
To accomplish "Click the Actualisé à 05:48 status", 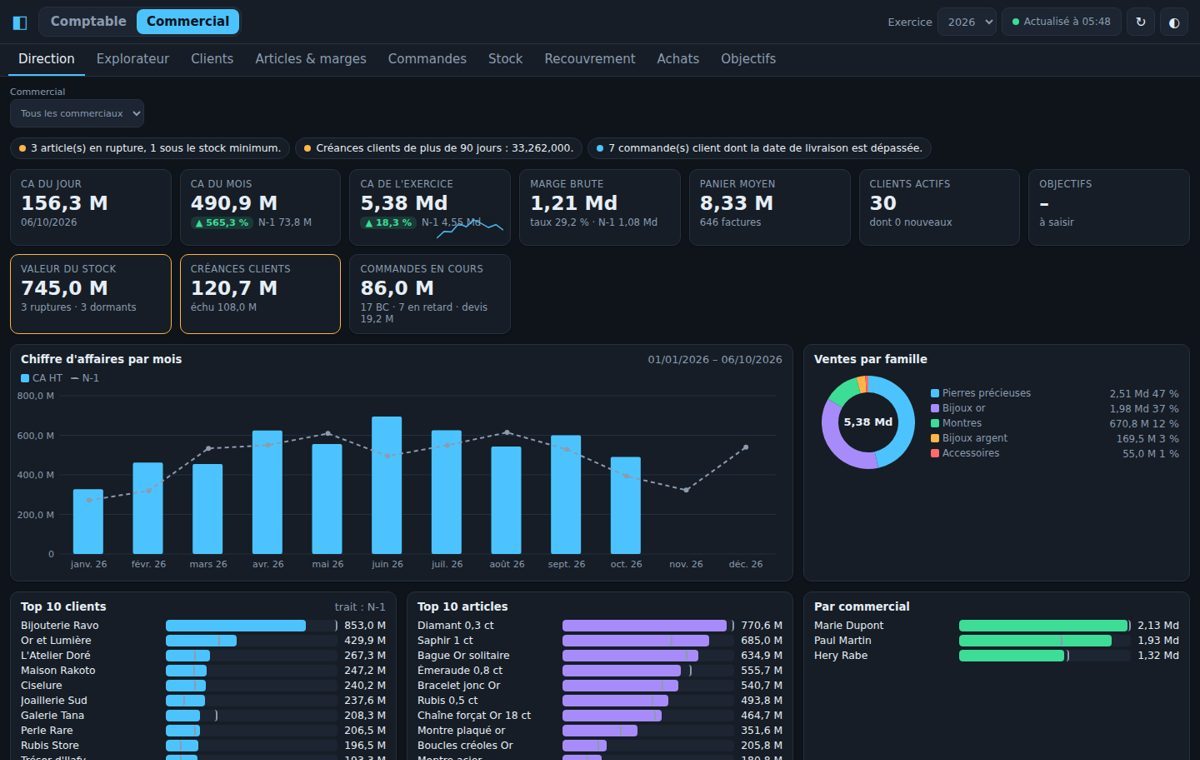I will 1061,22.
